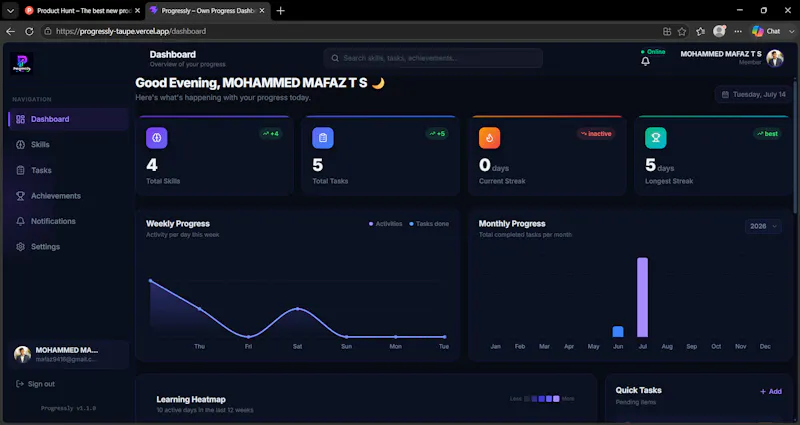800x425 pixels.
Task: Click the search skills, tasks, achievements field
Action: [x=433, y=58]
